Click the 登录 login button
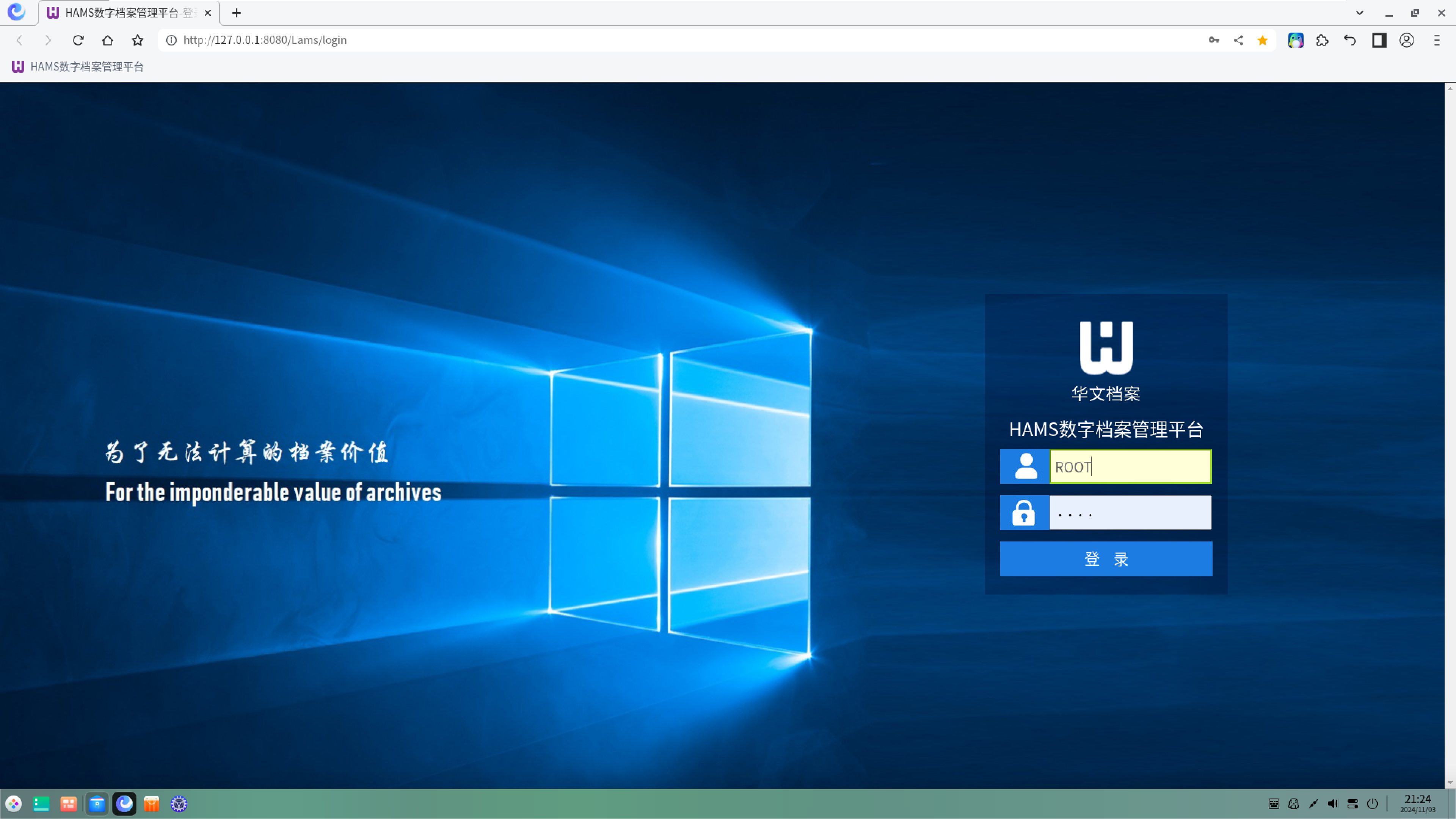Image resolution: width=1456 pixels, height=819 pixels. 1106,559
